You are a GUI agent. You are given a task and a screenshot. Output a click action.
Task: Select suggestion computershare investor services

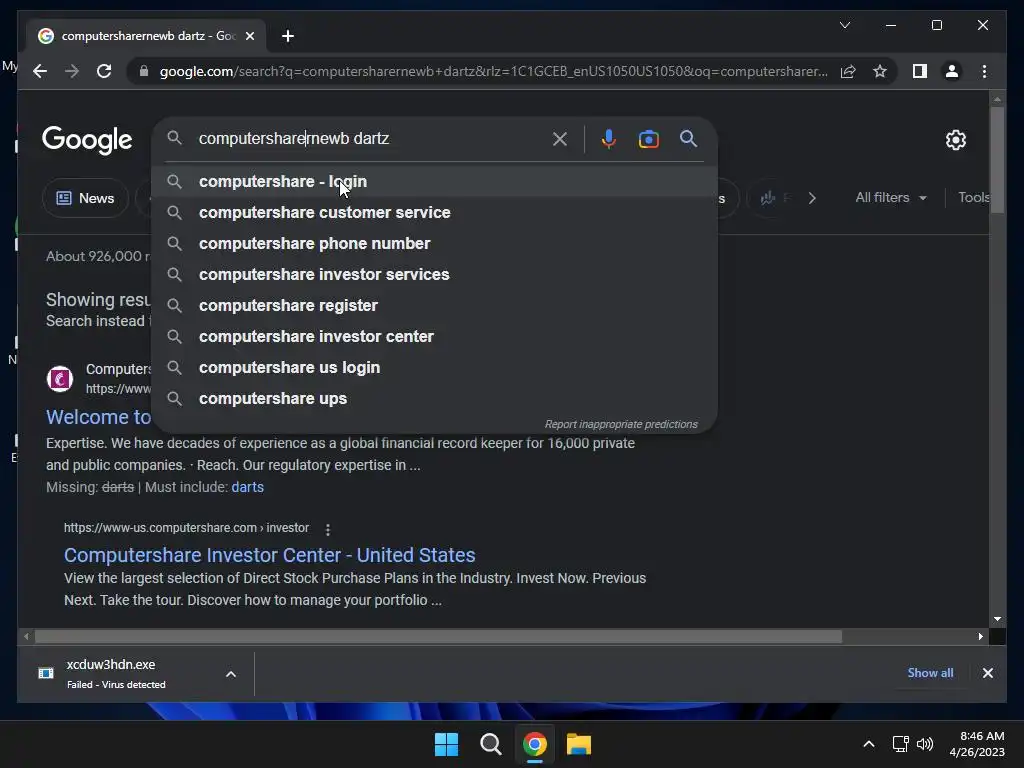pyautogui.click(x=434, y=274)
